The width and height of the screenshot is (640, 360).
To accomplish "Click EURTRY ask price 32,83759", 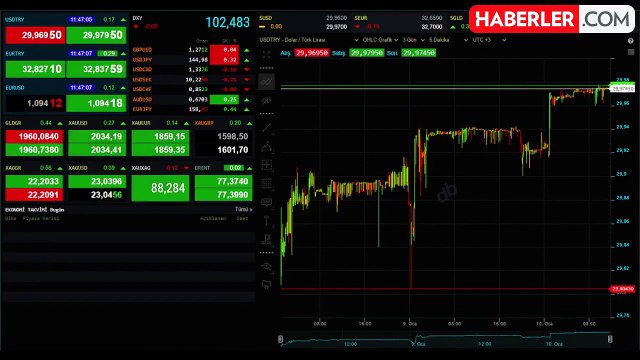I will pos(96,69).
